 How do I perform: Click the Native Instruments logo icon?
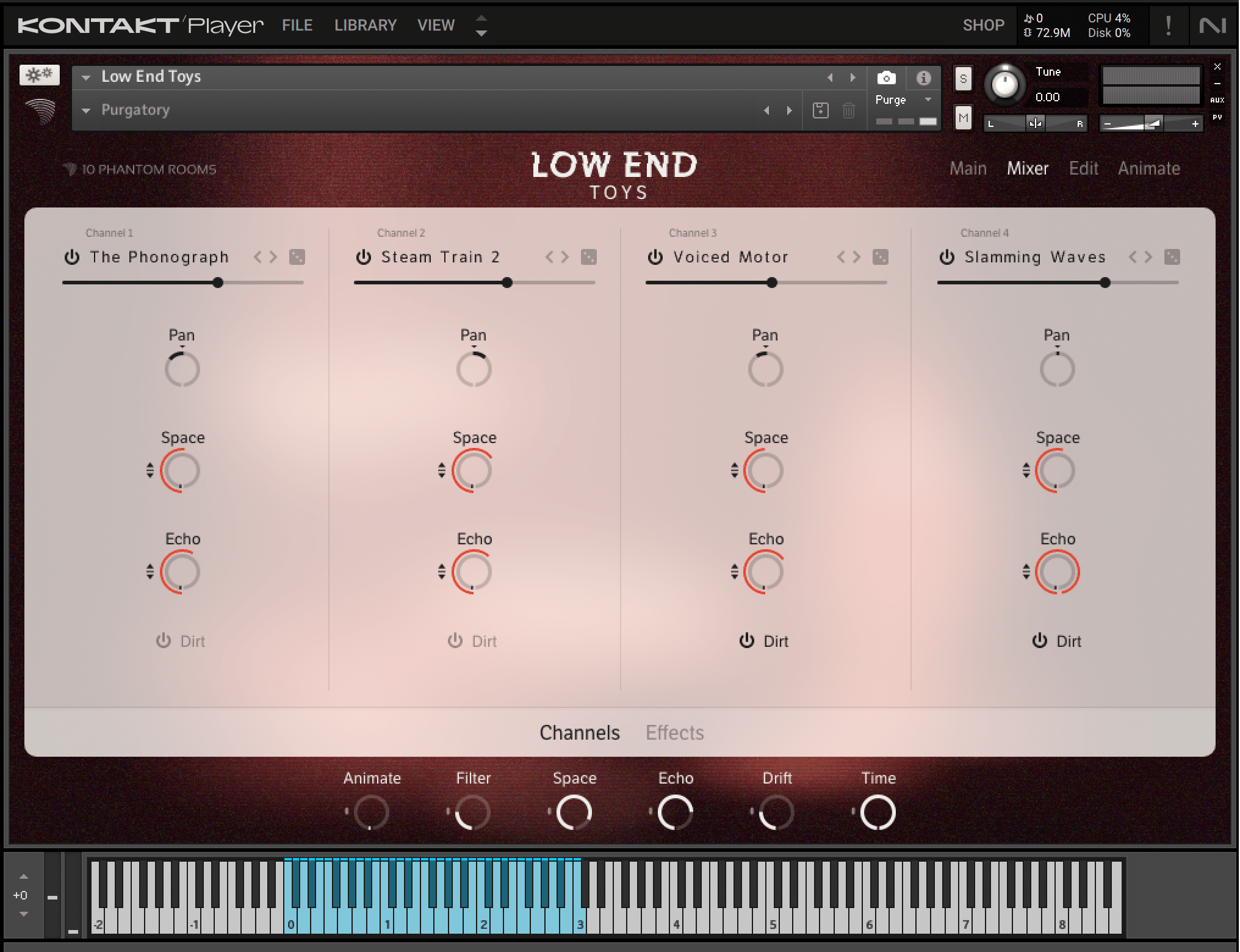click(x=1213, y=26)
